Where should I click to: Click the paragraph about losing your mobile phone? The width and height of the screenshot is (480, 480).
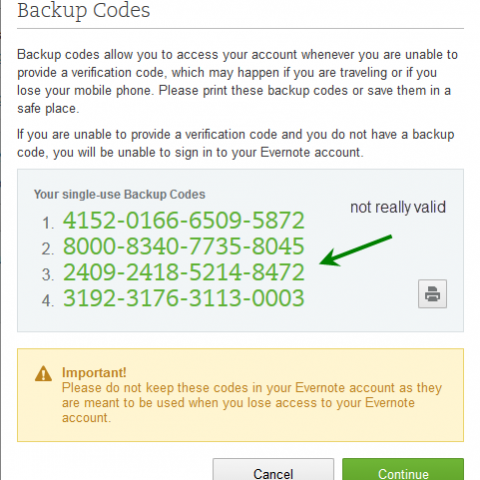coord(237,82)
